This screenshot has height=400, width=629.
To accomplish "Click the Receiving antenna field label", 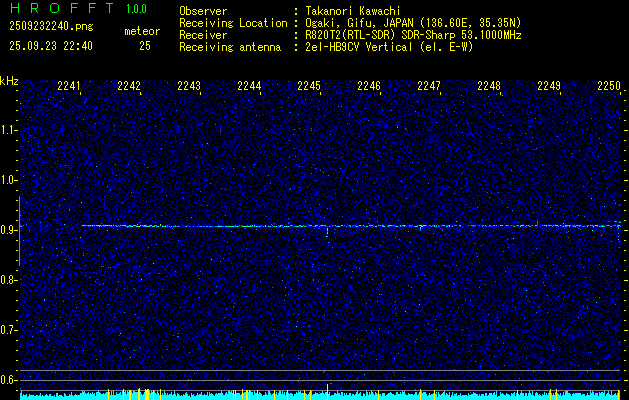I will pyautogui.click(x=230, y=47).
